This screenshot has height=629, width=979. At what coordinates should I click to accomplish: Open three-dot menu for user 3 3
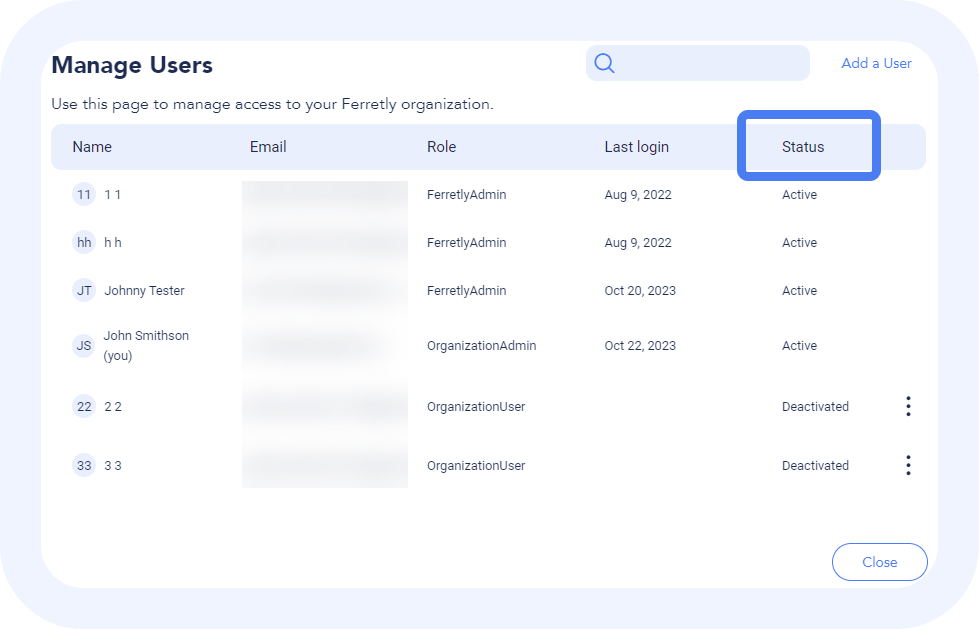click(908, 465)
